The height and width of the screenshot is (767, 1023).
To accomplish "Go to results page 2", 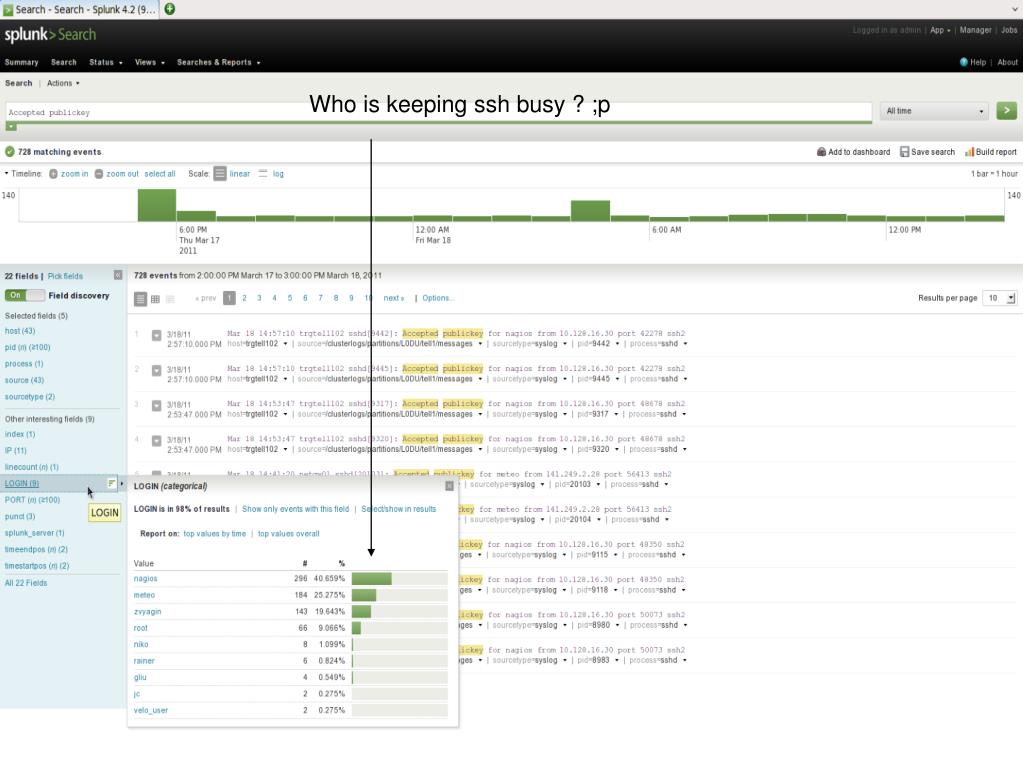I will (x=244, y=298).
